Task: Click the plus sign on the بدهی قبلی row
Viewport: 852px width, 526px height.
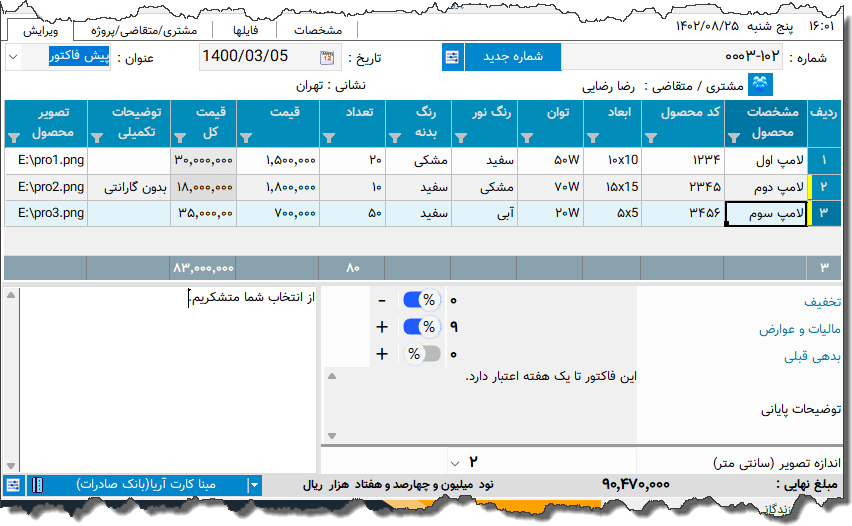Action: [382, 354]
